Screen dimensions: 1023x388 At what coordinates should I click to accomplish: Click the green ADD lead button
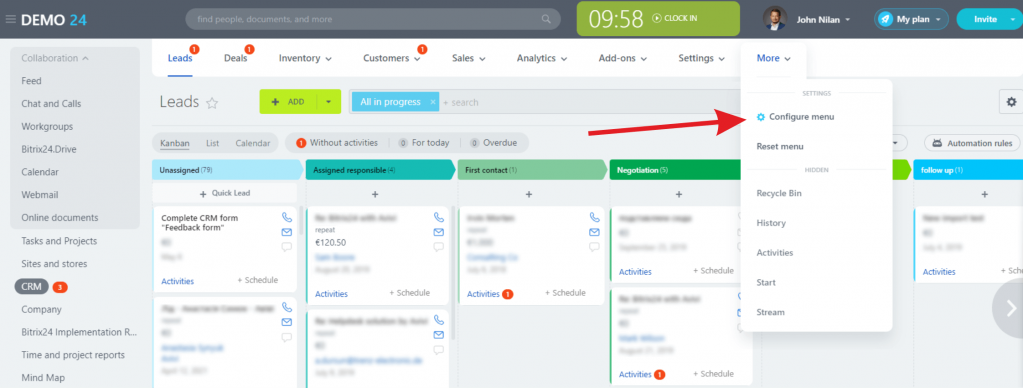[288, 102]
